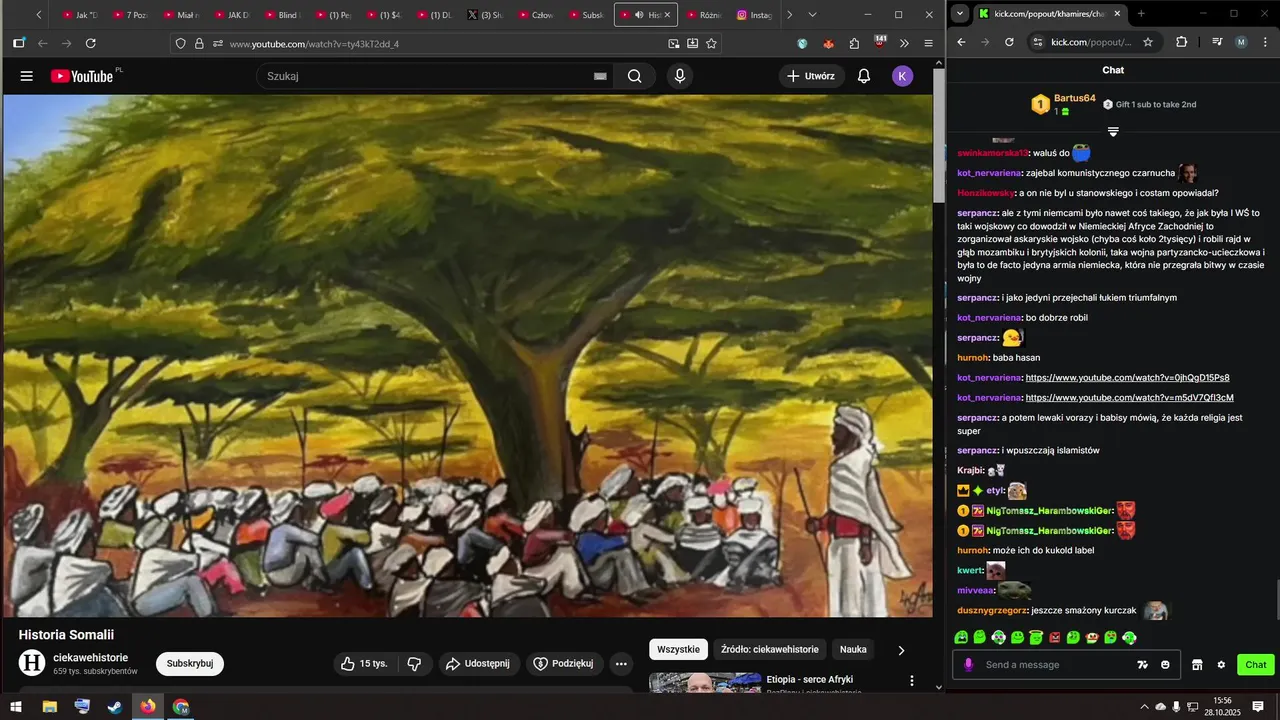Bookmark the Kick popout page star

(1148, 42)
